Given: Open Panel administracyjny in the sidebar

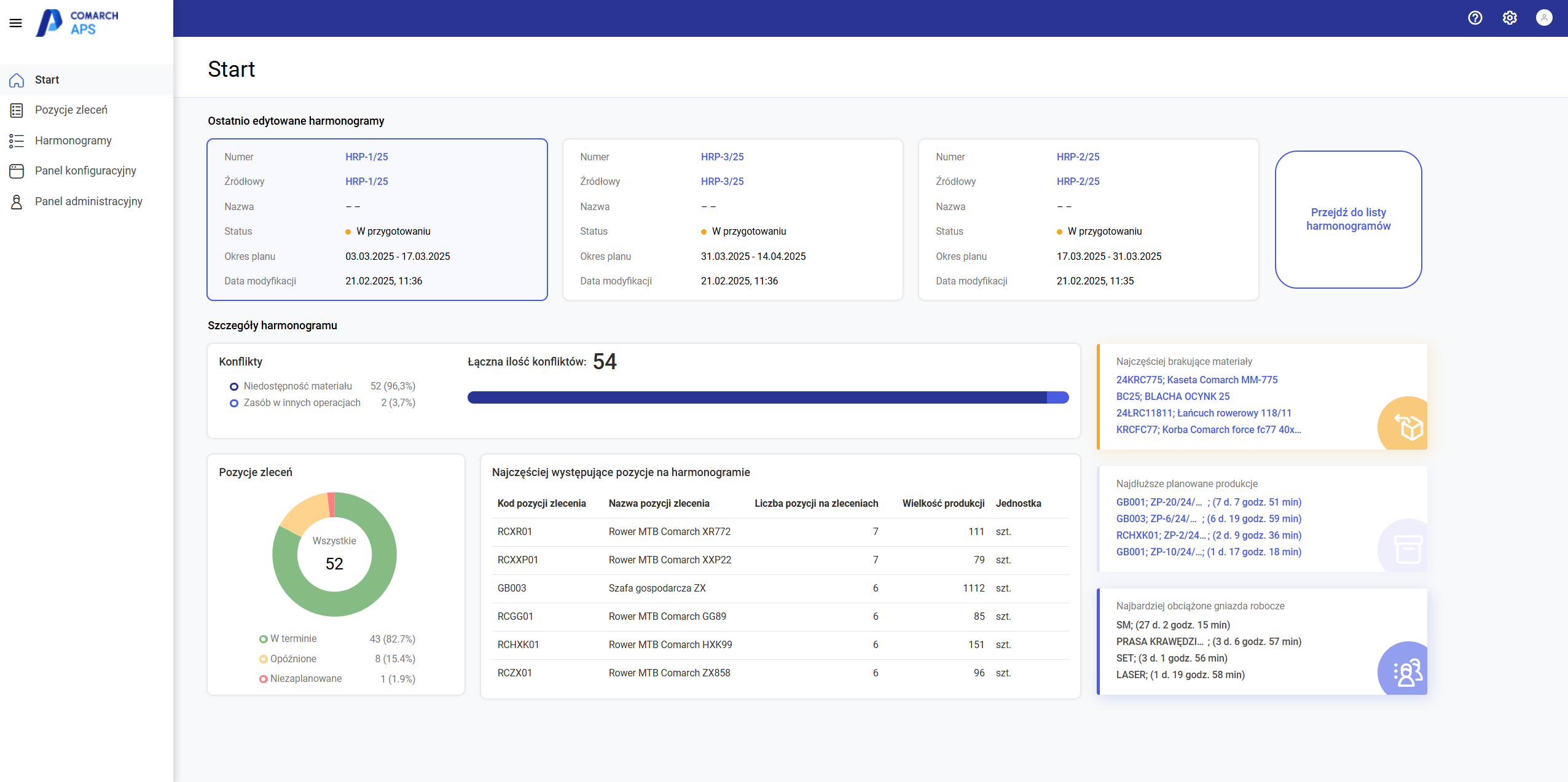Looking at the screenshot, I should coord(87,201).
